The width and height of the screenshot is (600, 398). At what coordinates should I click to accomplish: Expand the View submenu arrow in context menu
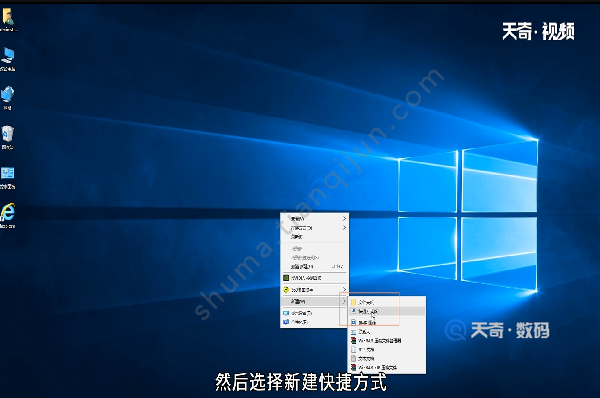344,219
